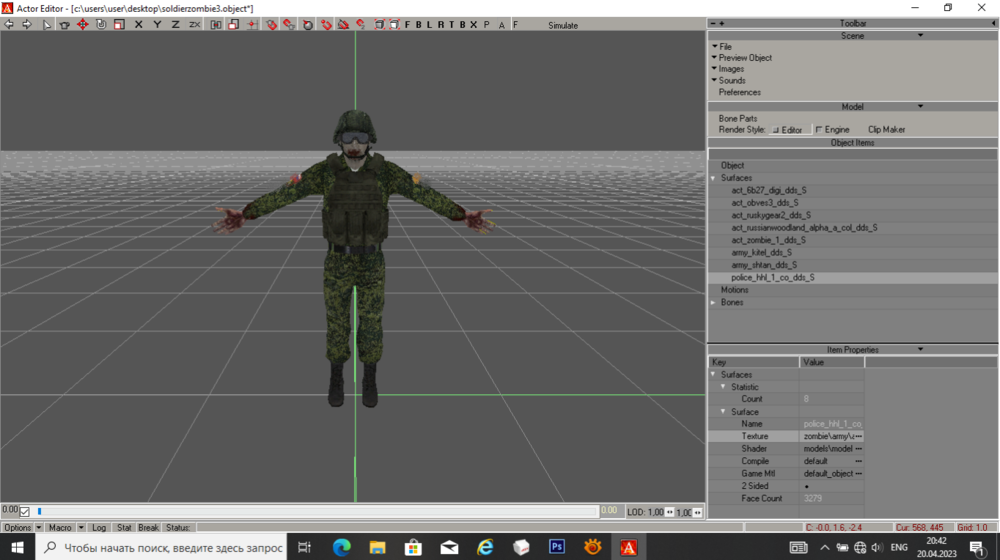Lock movement to the Z axis
This screenshot has width=1000, height=560.
tap(175, 25)
